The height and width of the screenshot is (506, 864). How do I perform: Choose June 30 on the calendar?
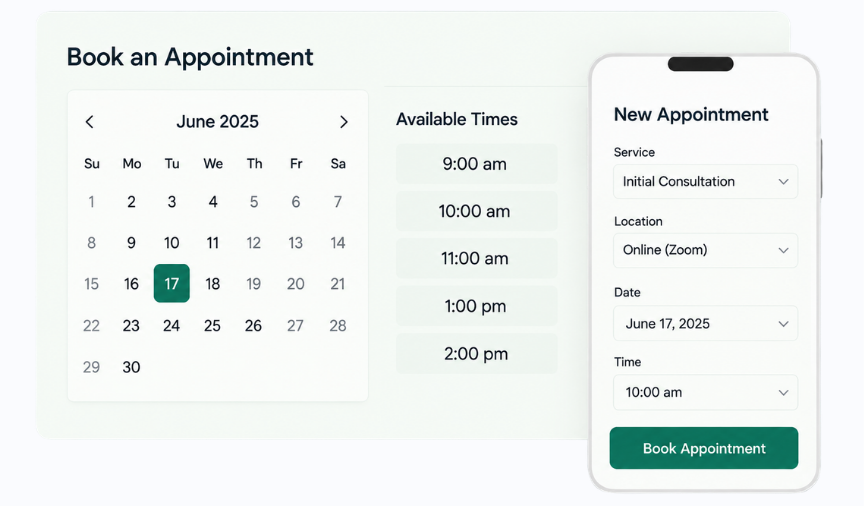click(131, 367)
